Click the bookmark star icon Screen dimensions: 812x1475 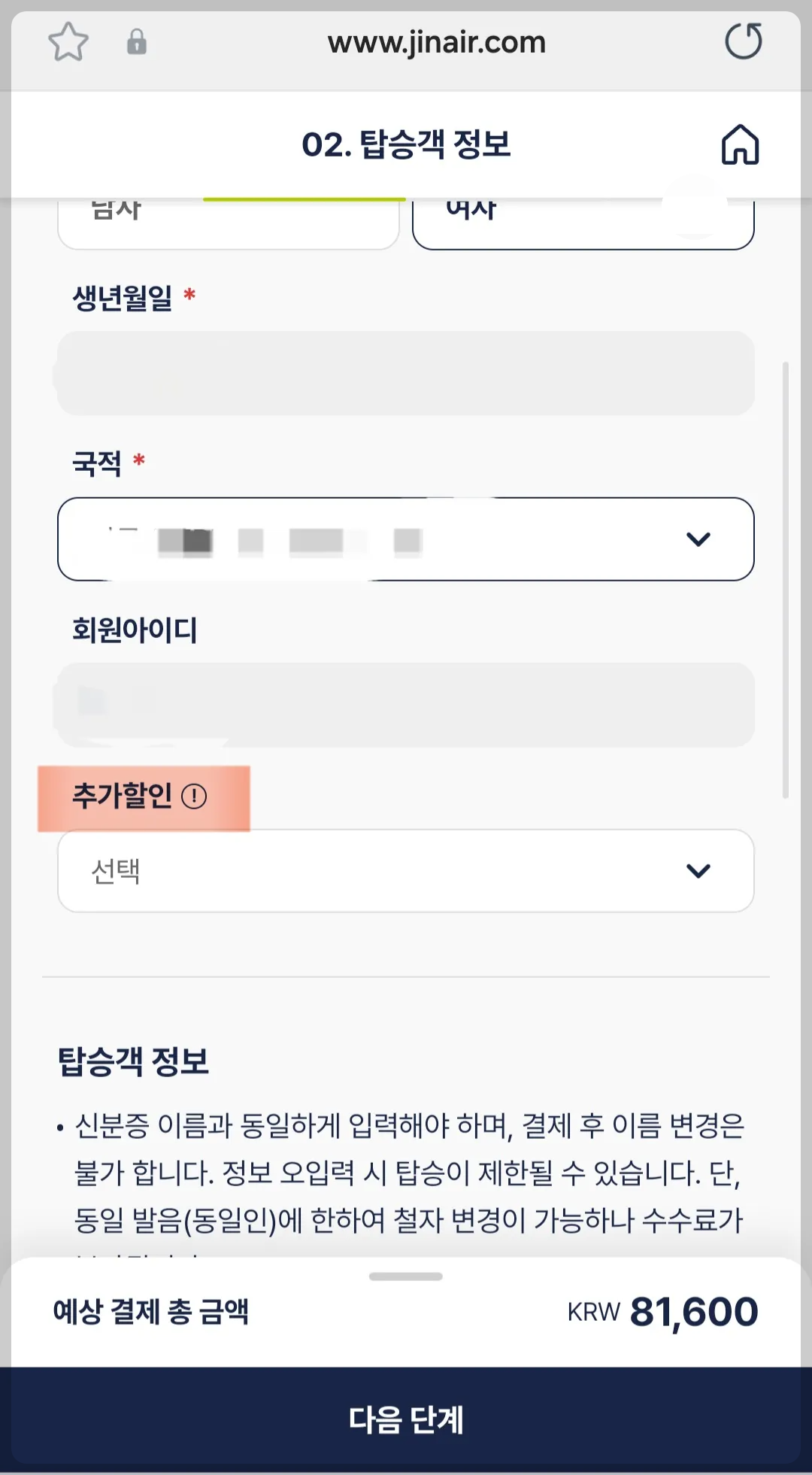(x=68, y=43)
